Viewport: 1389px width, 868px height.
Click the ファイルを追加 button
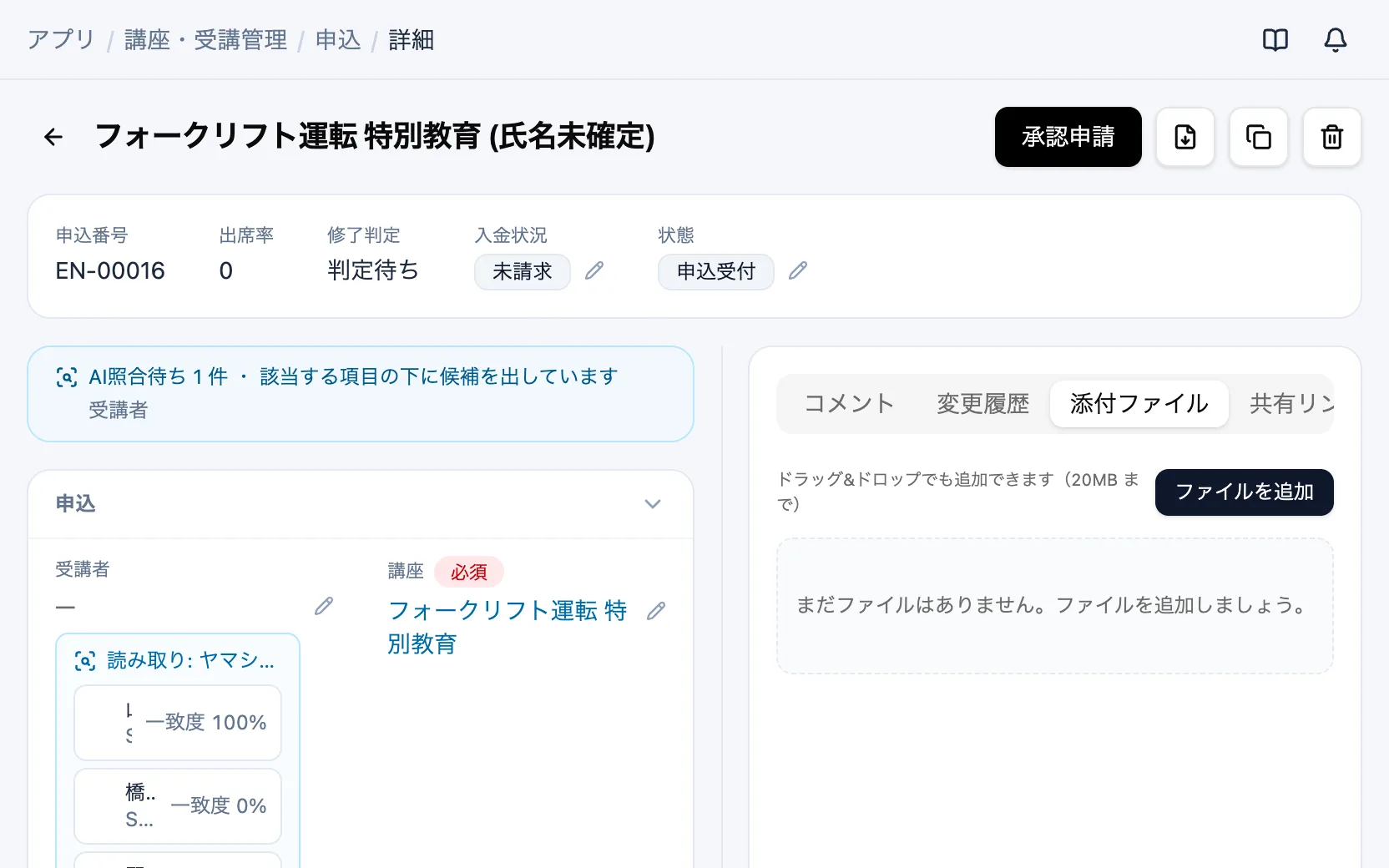[1245, 492]
